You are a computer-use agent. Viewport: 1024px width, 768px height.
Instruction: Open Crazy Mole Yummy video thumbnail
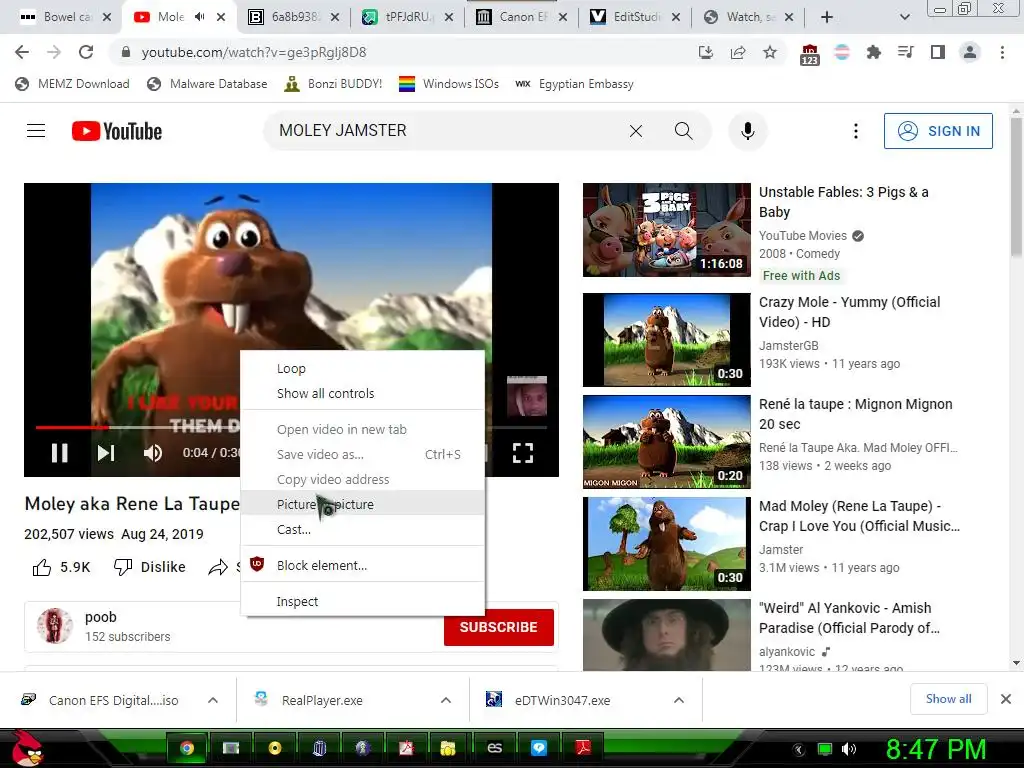(667, 340)
